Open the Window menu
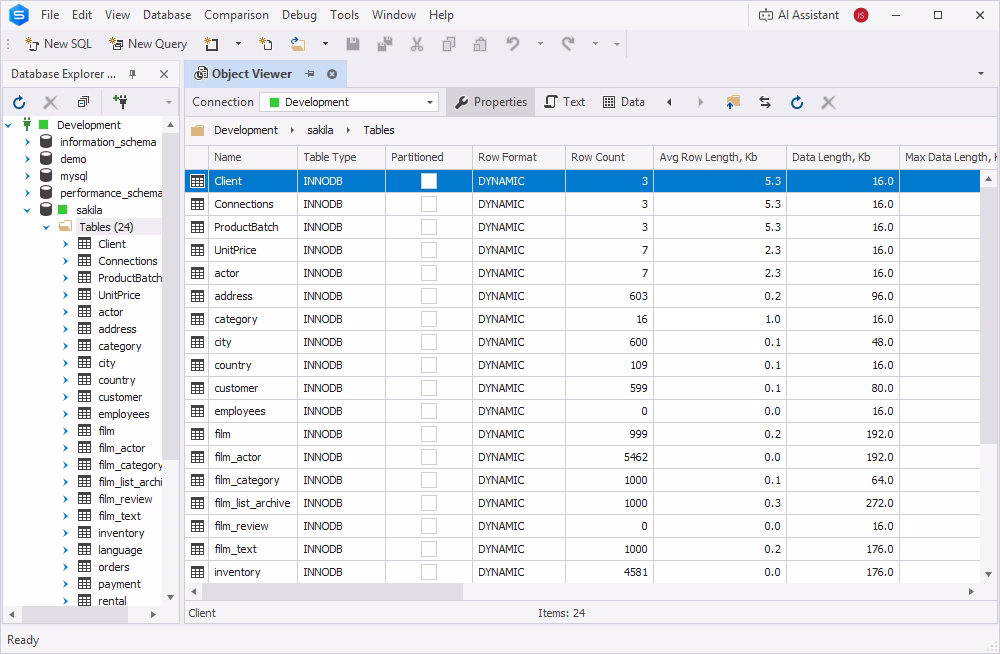 393,15
